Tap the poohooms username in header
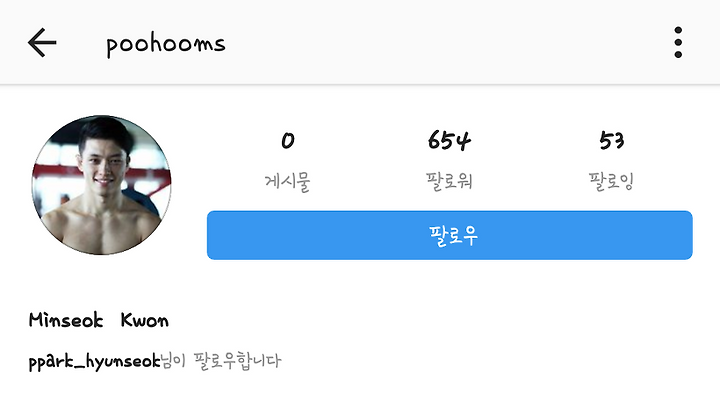Viewport: 720px width, 401px height. click(x=166, y=45)
